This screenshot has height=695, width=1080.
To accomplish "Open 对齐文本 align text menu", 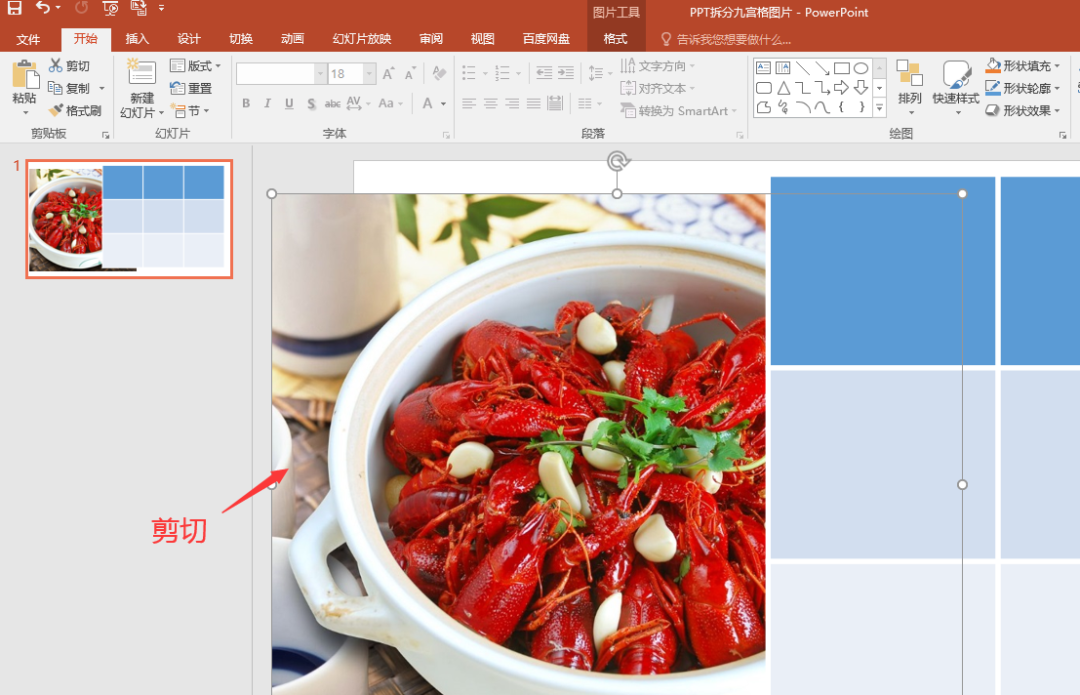I will click(658, 88).
